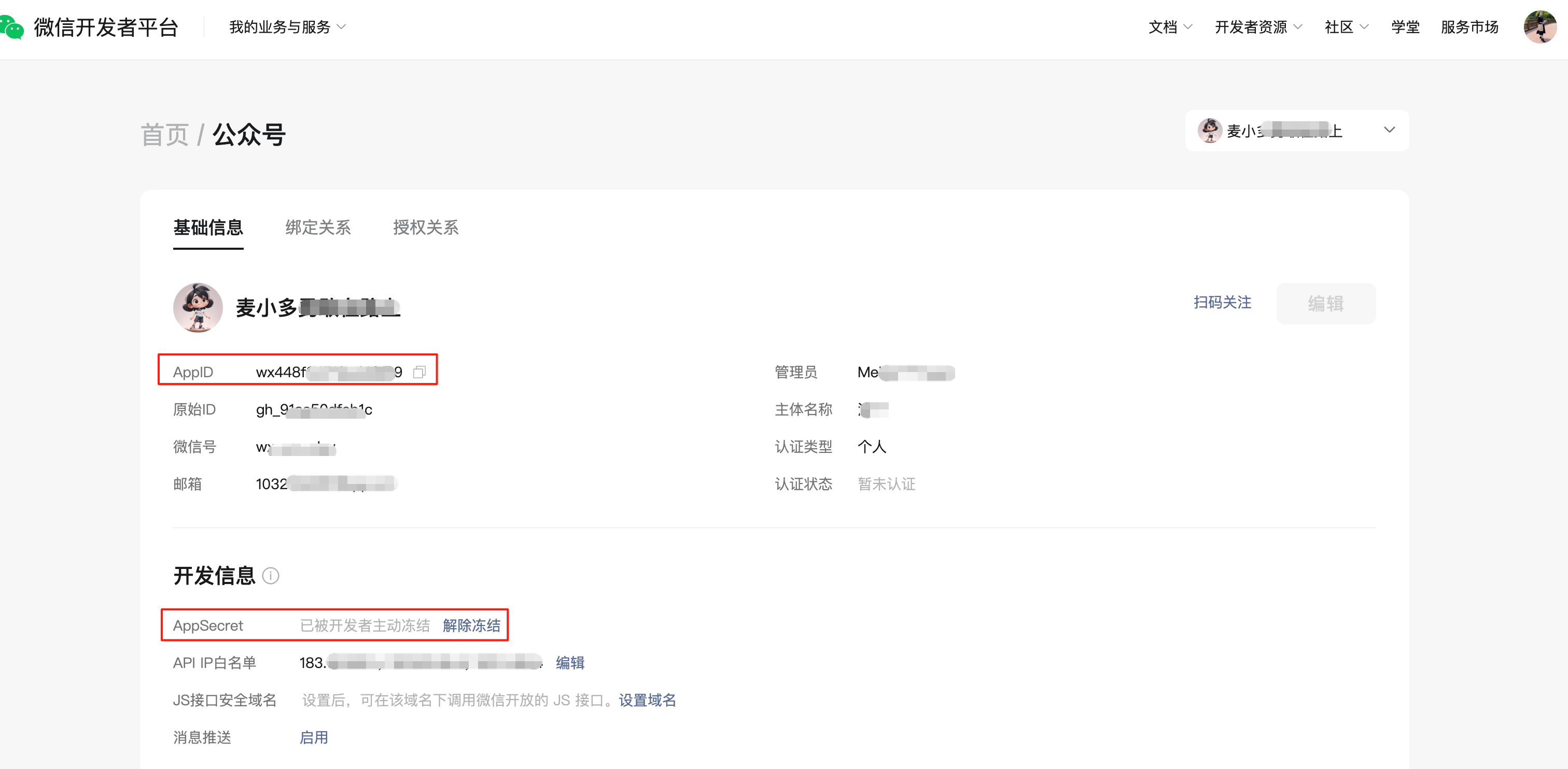
Task: Switch to the 绑定关系 tab
Action: point(318,227)
